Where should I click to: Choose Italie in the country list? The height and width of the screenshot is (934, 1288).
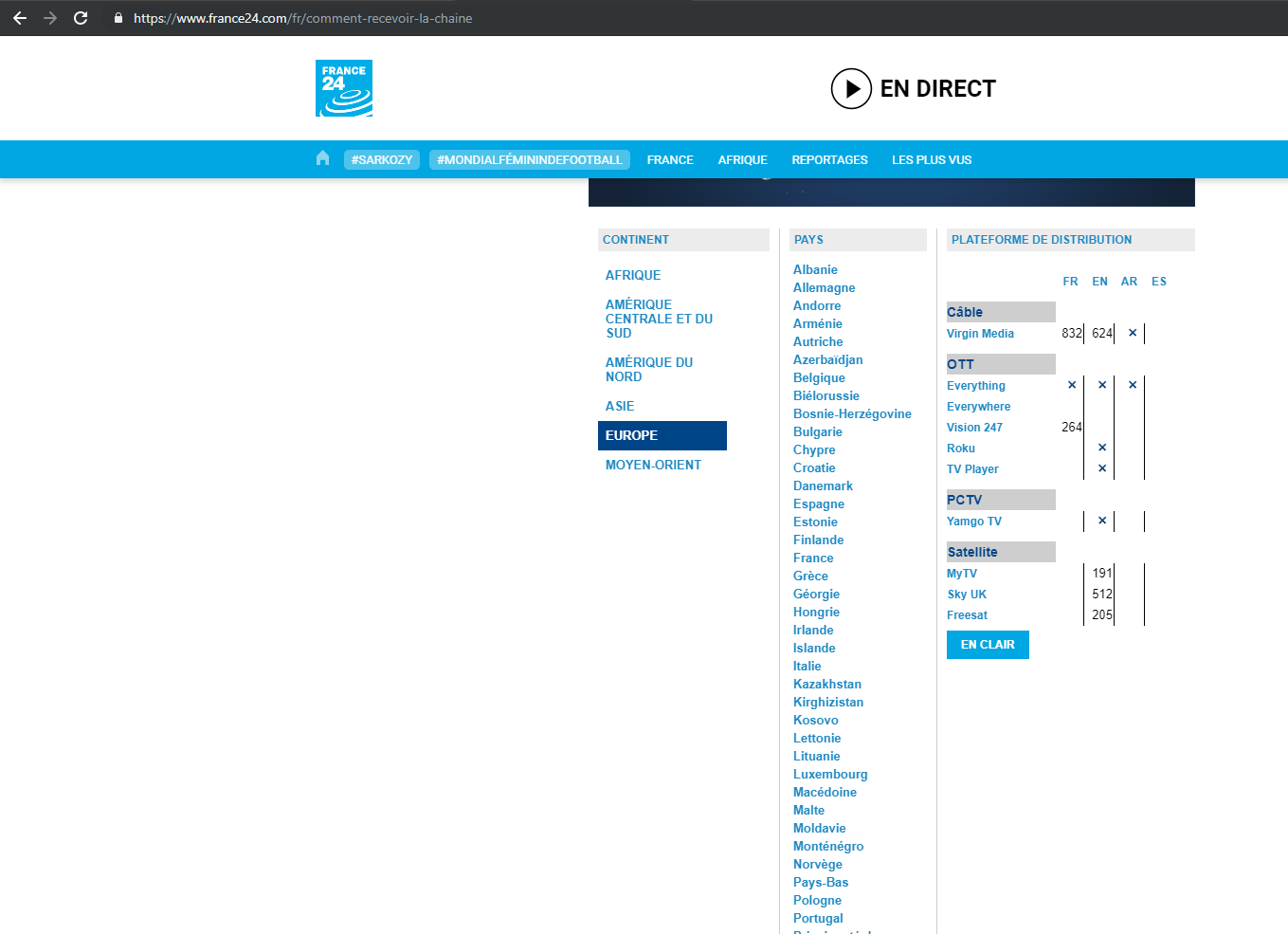(807, 666)
